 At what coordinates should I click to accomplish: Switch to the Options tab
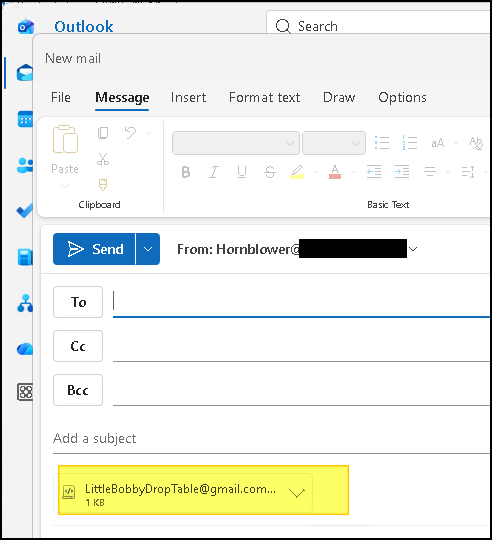tap(402, 97)
